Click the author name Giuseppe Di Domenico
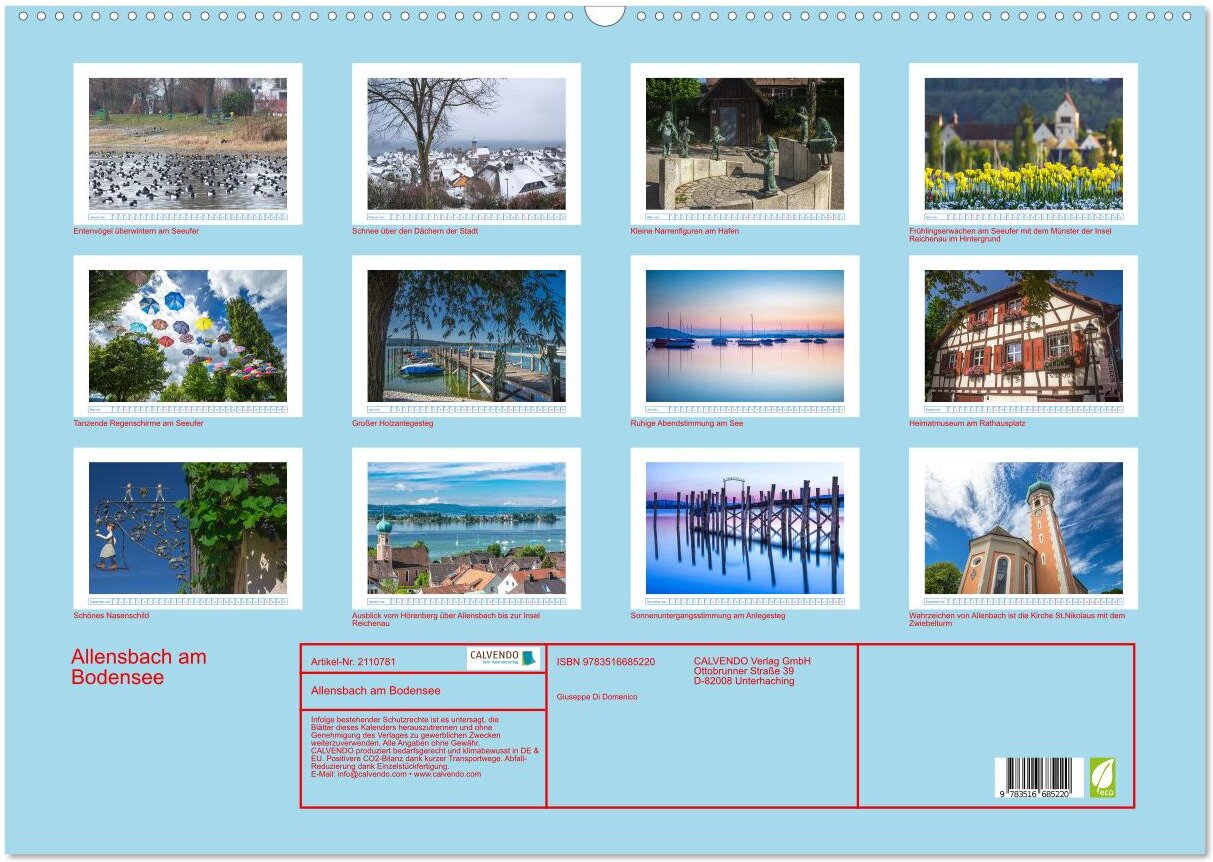1213x862 pixels. coord(597,696)
